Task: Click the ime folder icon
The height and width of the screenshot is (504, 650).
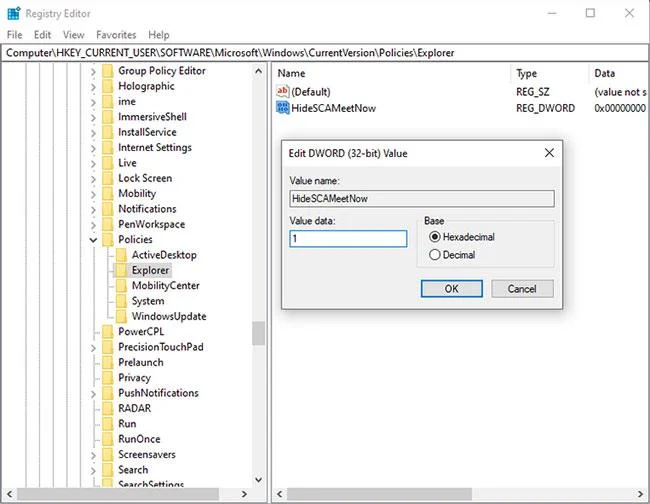Action: (108, 102)
